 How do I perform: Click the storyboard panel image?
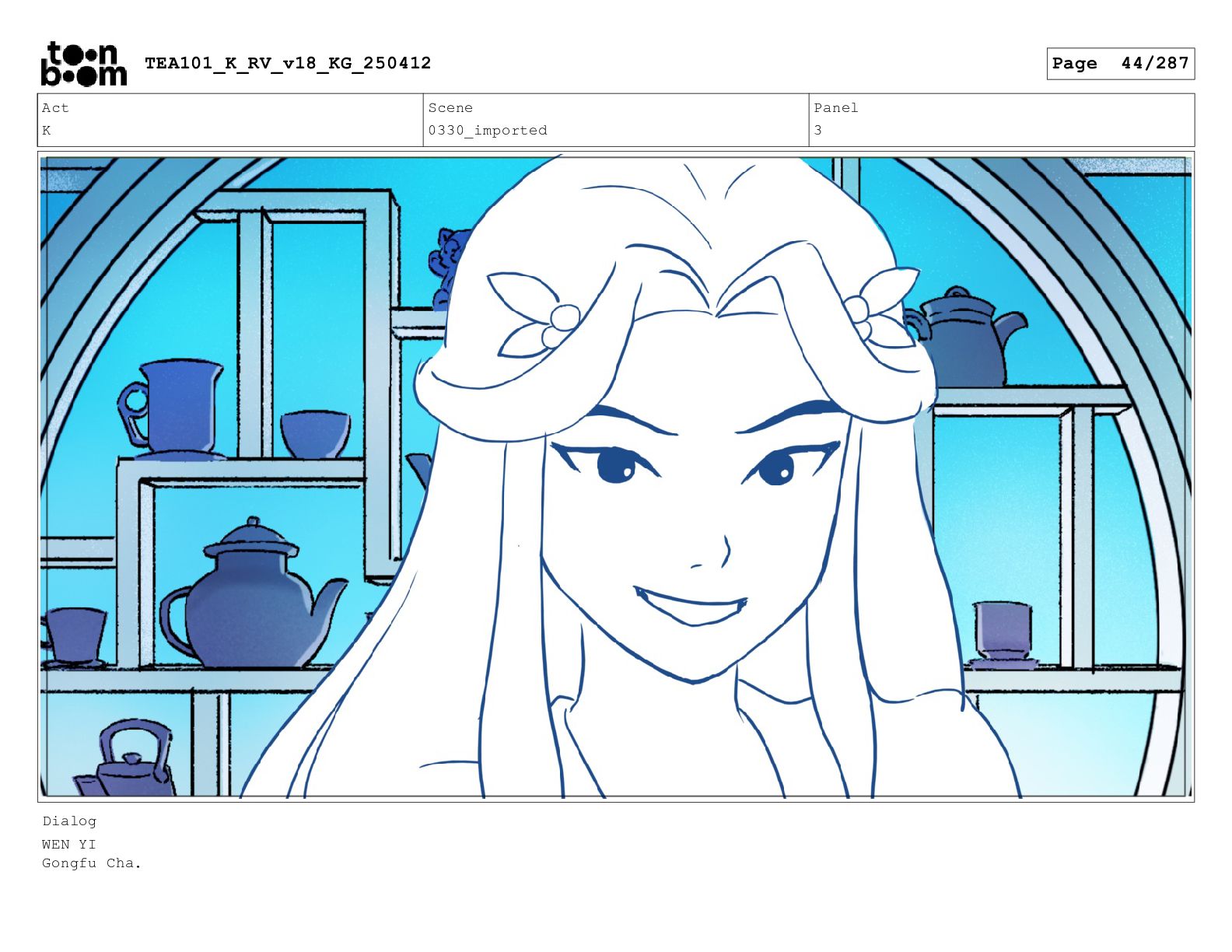[x=616, y=477]
